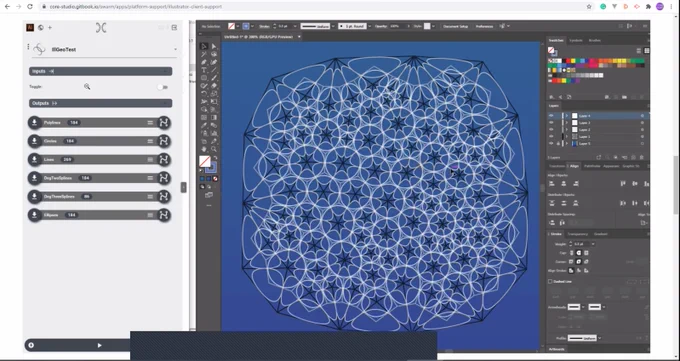The height and width of the screenshot is (361, 680).
Task: Select the Lasso tool
Action: pos(214,54)
